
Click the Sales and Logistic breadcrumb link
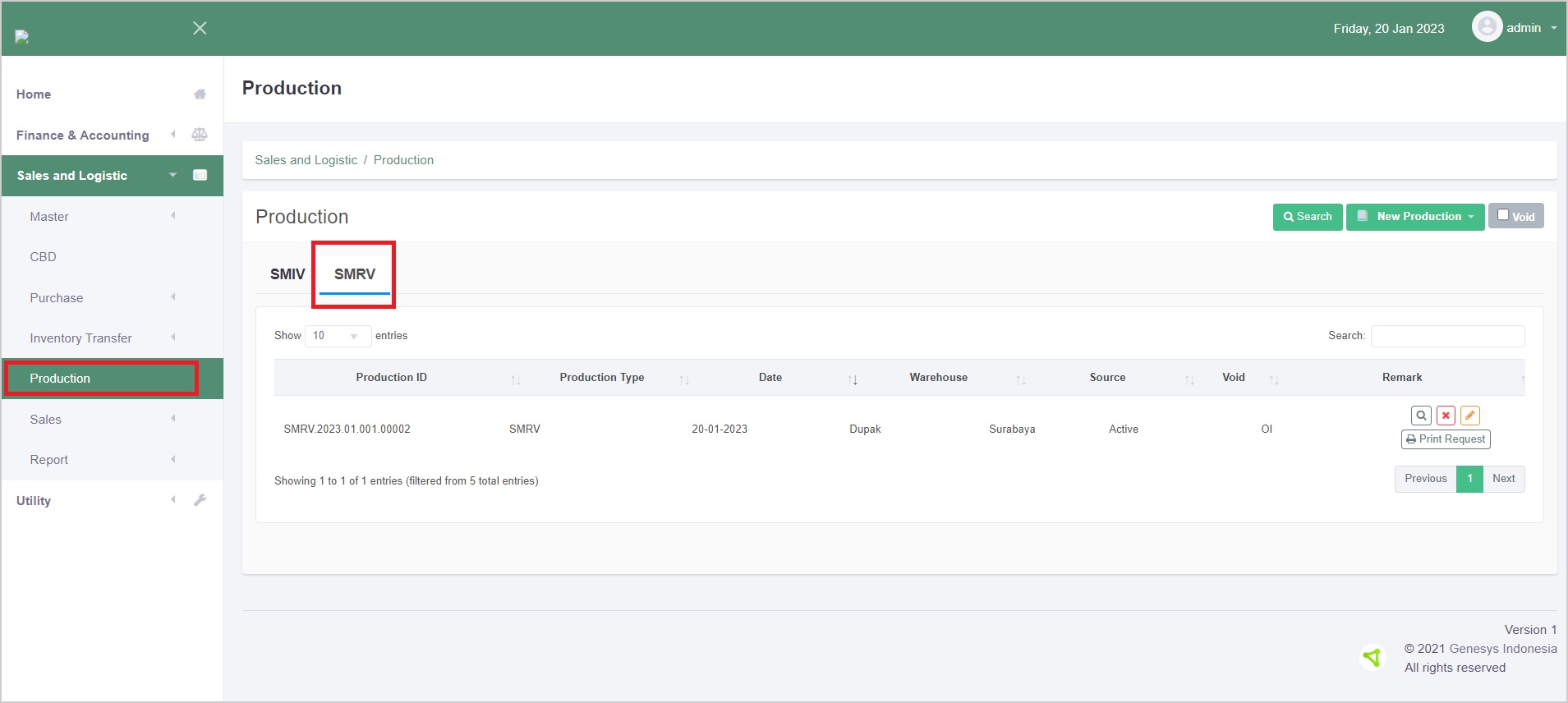(x=306, y=160)
